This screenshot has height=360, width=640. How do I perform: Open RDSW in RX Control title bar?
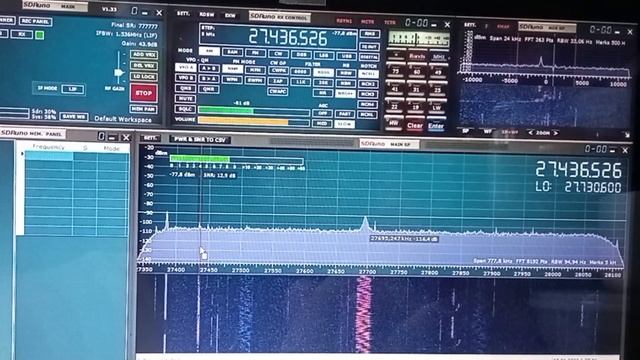pos(207,15)
